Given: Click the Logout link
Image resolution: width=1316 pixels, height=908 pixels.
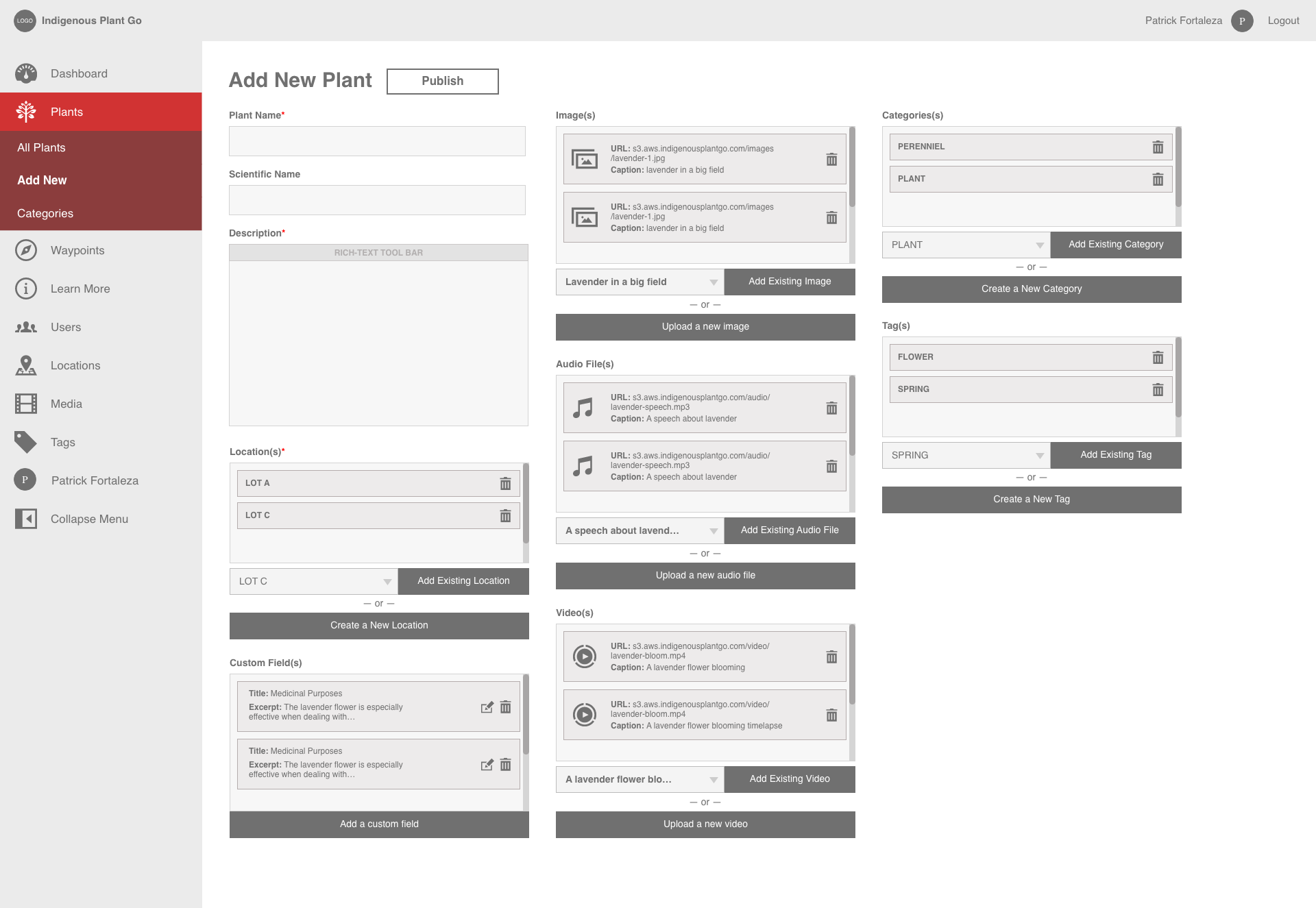Looking at the screenshot, I should pos(1283,21).
